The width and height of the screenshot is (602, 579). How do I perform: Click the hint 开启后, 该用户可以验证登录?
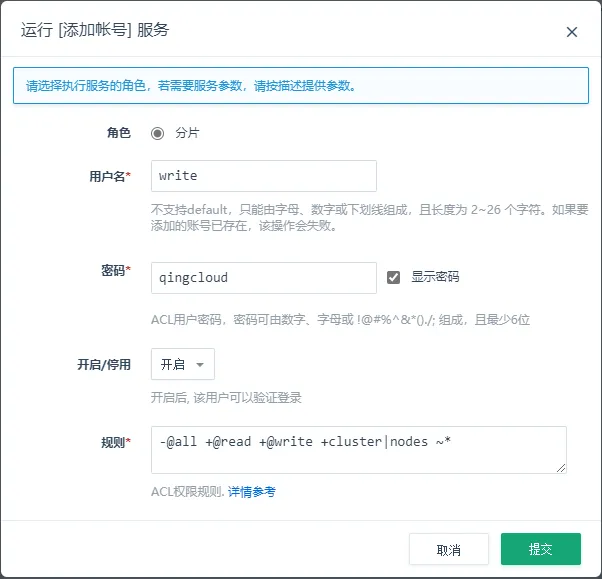pyautogui.click(x=226, y=397)
